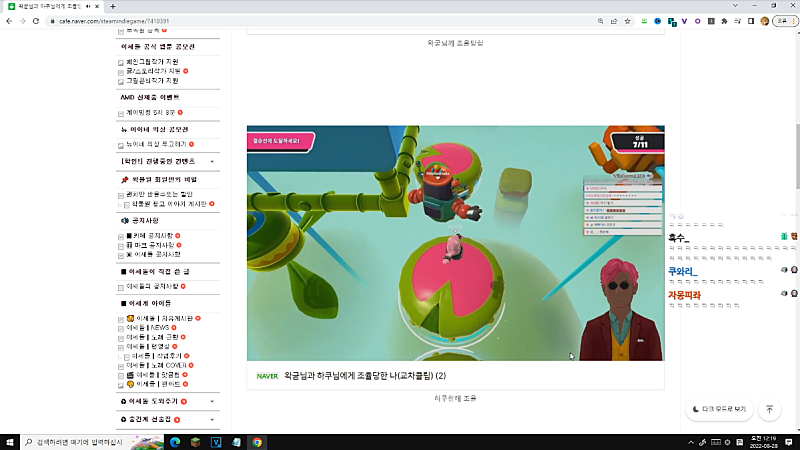Open the video title link ending (교차클립) (2)
Screen dimensions: 800x450
point(365,376)
